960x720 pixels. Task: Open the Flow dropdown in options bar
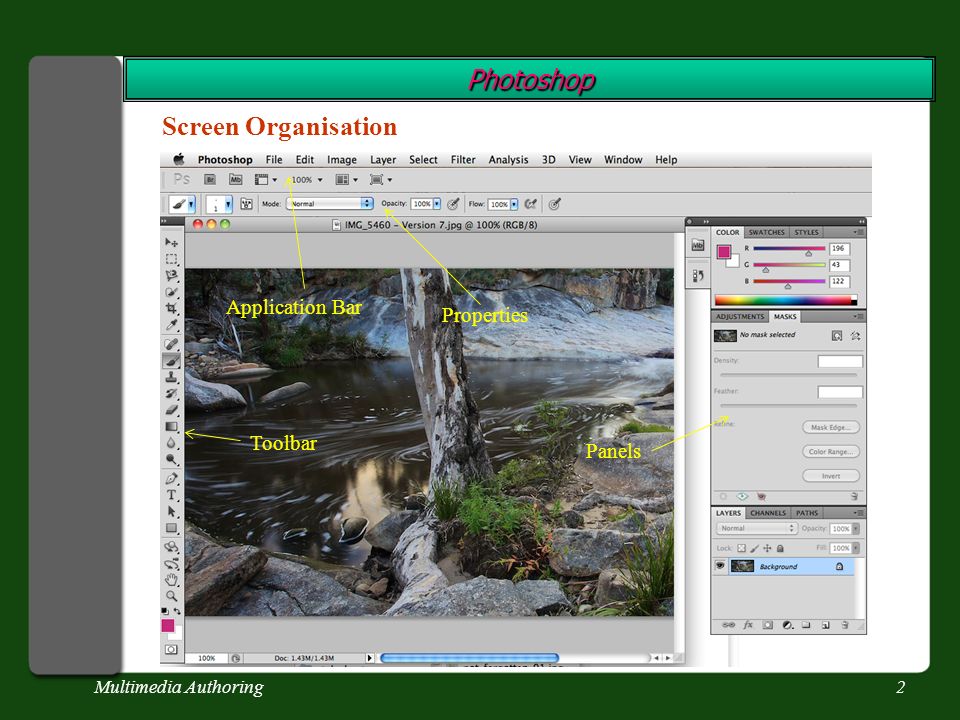(x=514, y=204)
